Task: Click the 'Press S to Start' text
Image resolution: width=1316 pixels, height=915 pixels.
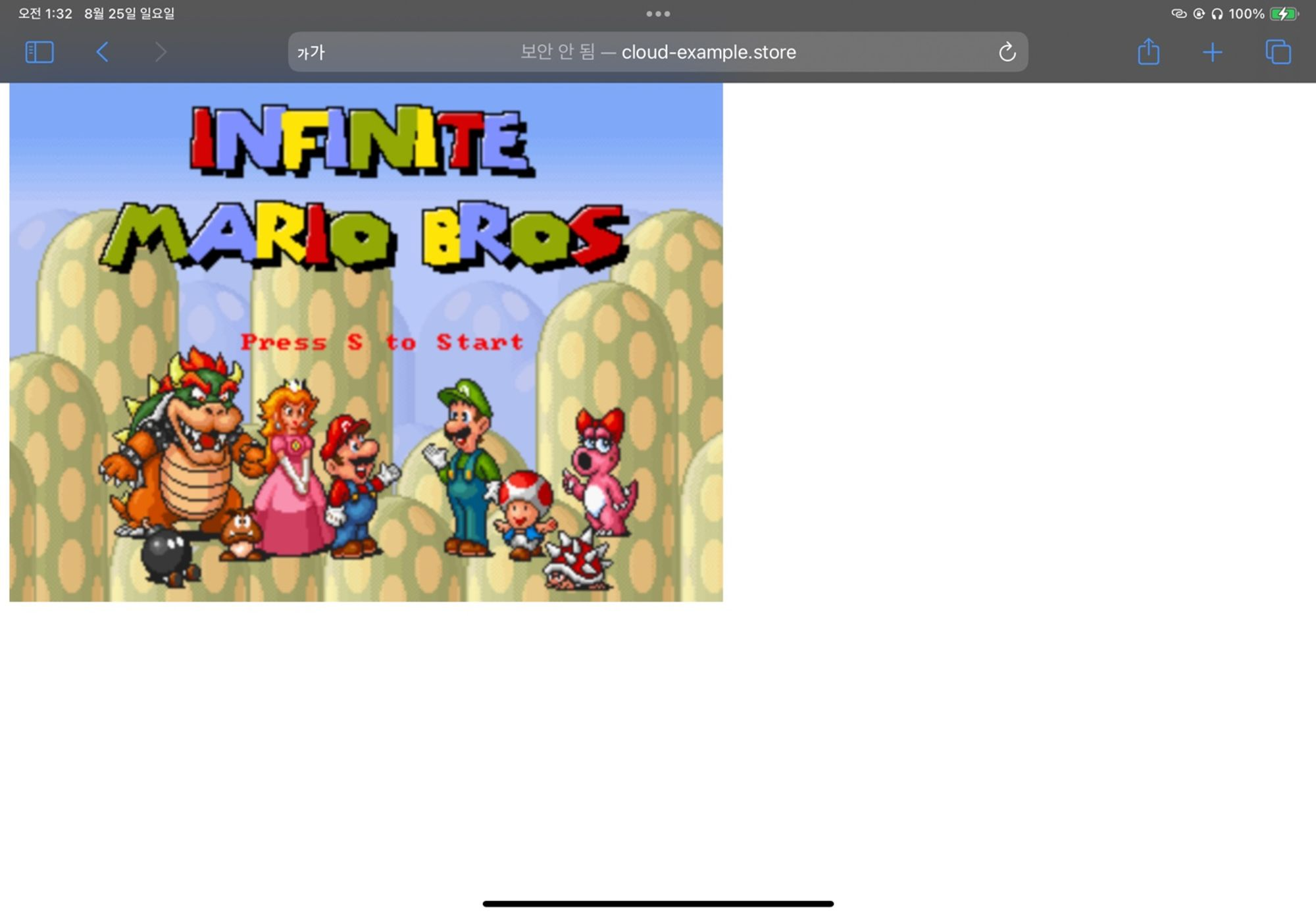Action: click(x=382, y=342)
